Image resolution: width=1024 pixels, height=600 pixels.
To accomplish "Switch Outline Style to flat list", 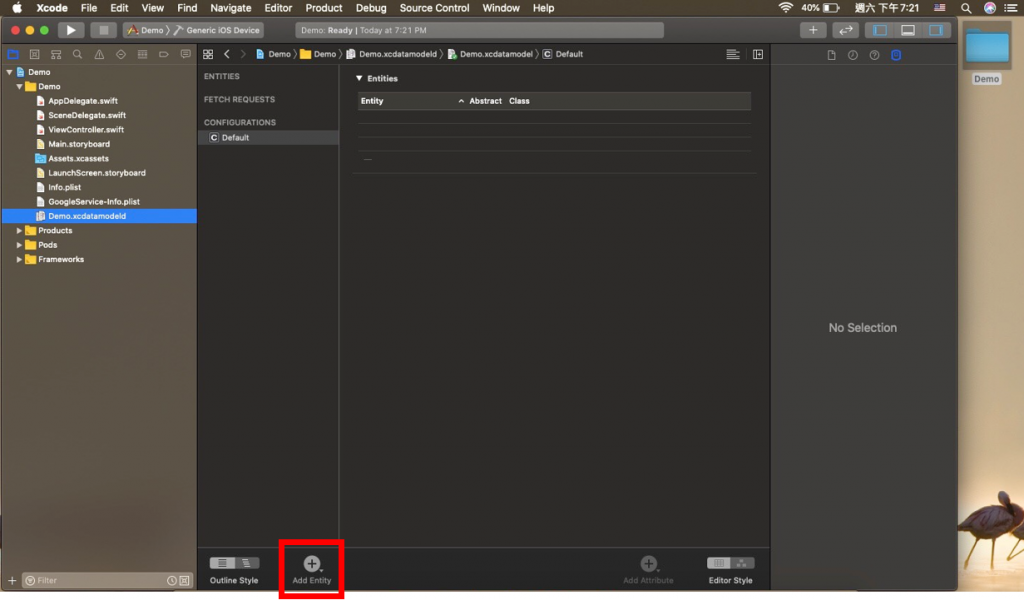I will [x=222, y=563].
